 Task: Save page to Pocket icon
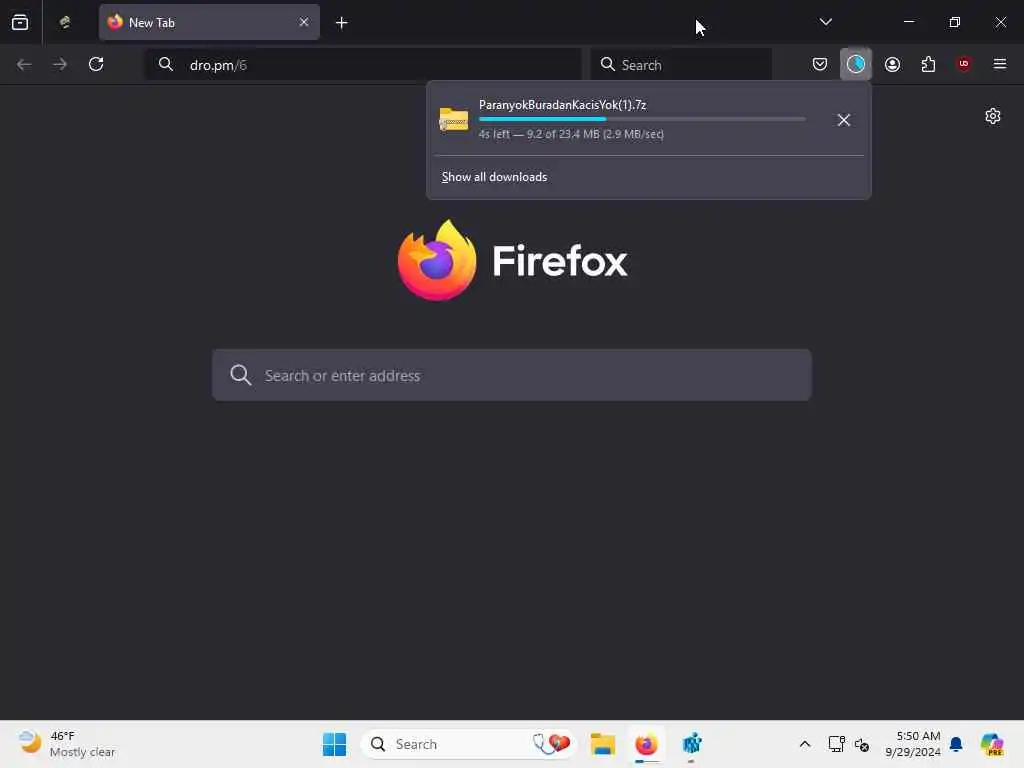(x=820, y=64)
